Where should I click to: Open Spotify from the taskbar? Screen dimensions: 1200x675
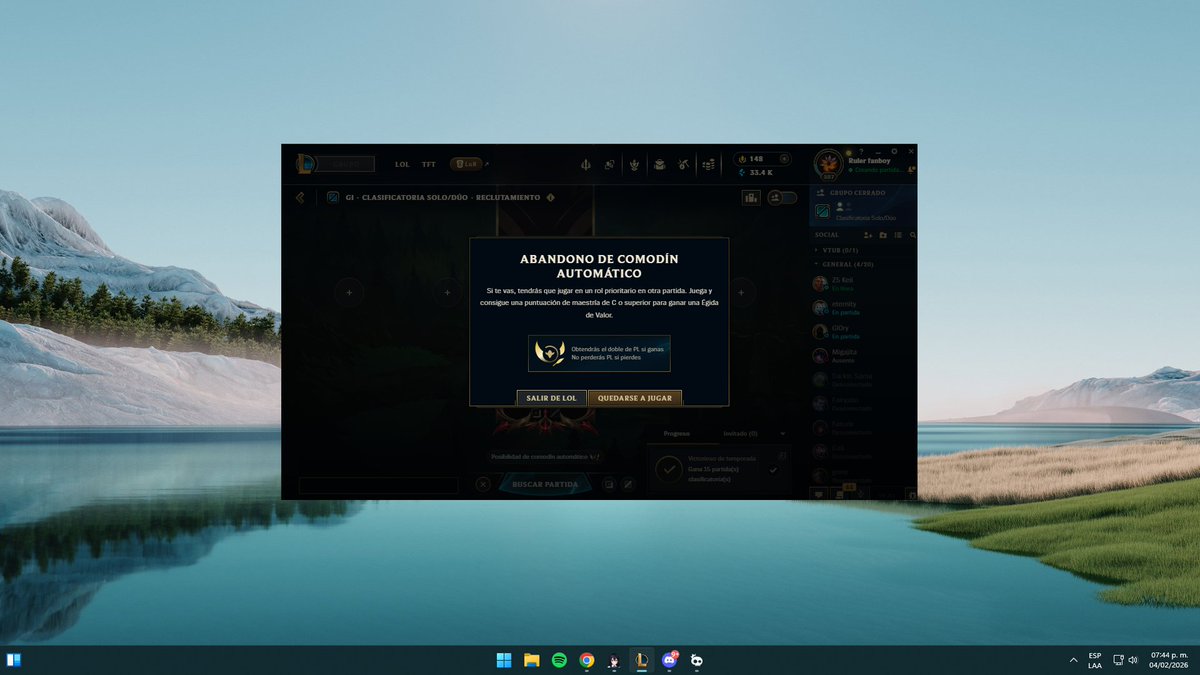click(x=559, y=660)
